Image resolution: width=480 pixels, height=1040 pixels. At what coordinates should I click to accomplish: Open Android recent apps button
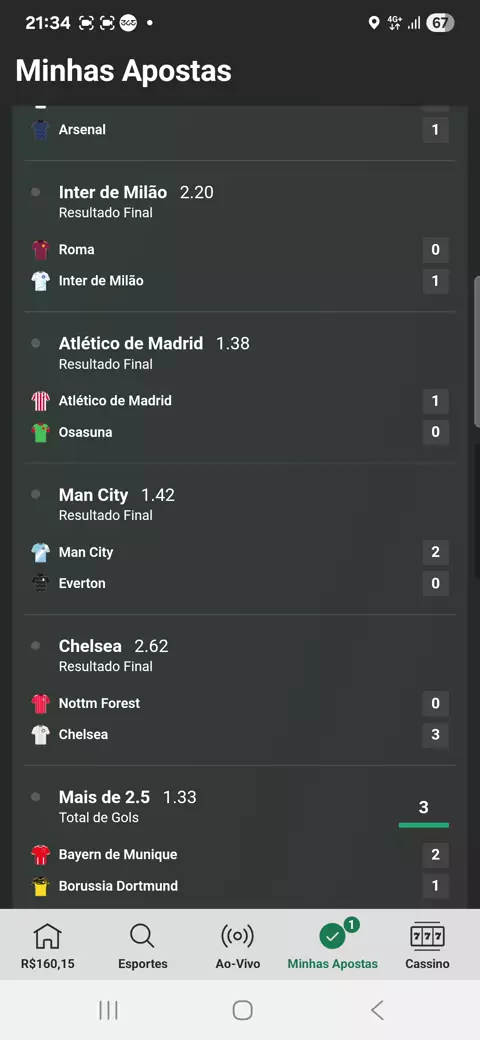[x=108, y=1010]
